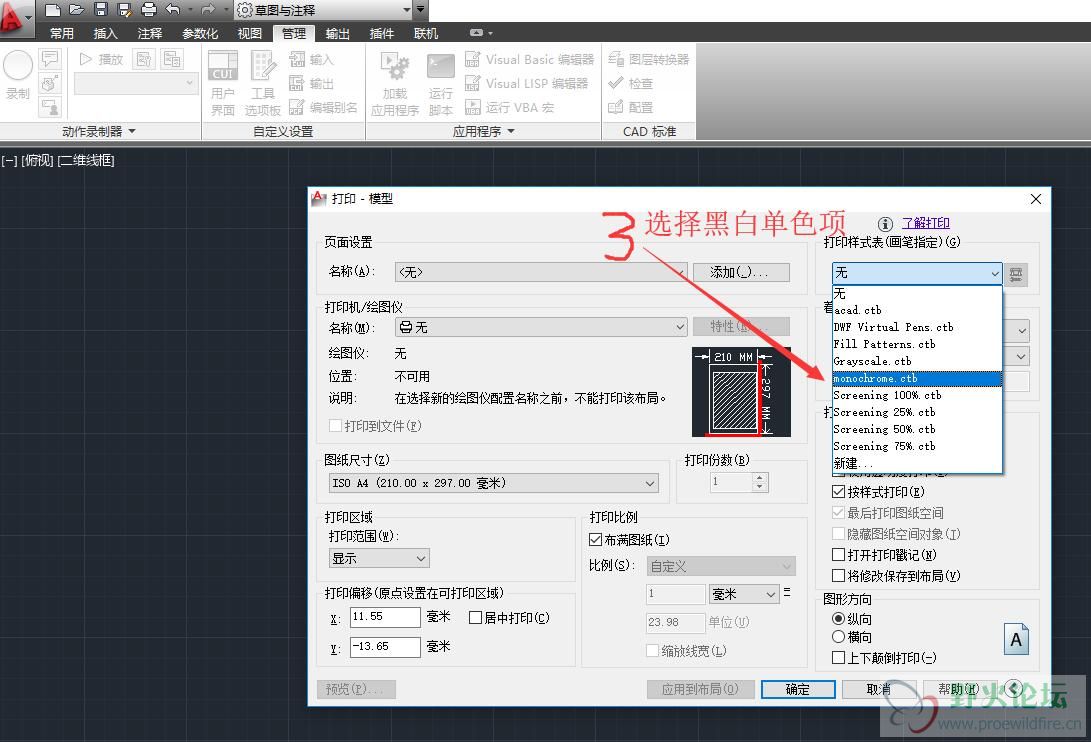The width and height of the screenshot is (1091, 742).
Task: Click the Save icon in quick access toolbar
Action: 100,10
